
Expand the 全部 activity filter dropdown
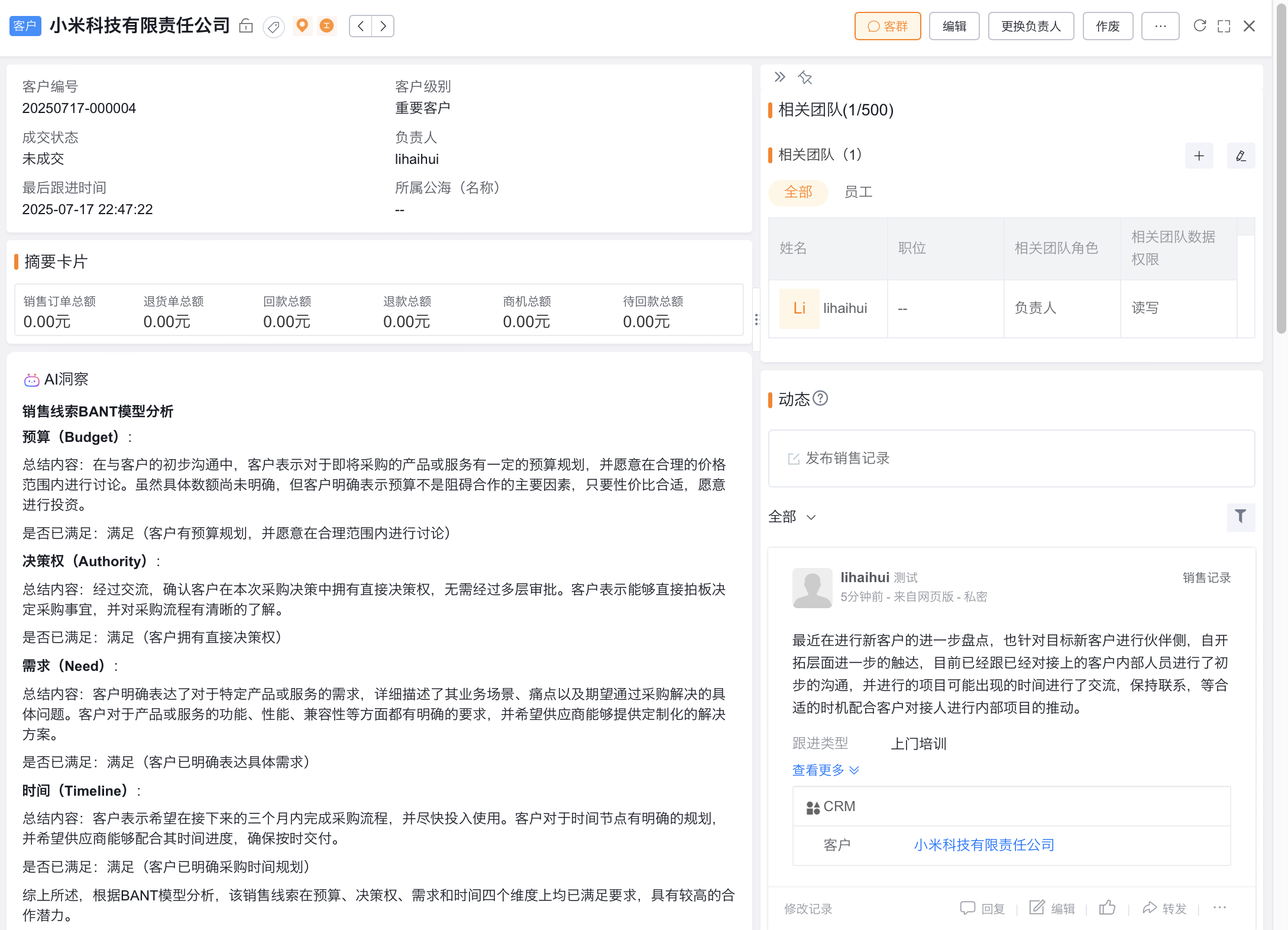[x=792, y=517]
